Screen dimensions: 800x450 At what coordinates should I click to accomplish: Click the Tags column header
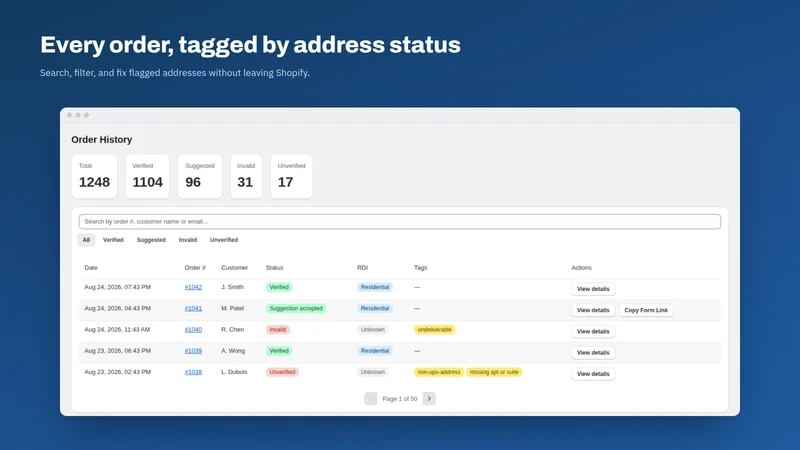420,268
